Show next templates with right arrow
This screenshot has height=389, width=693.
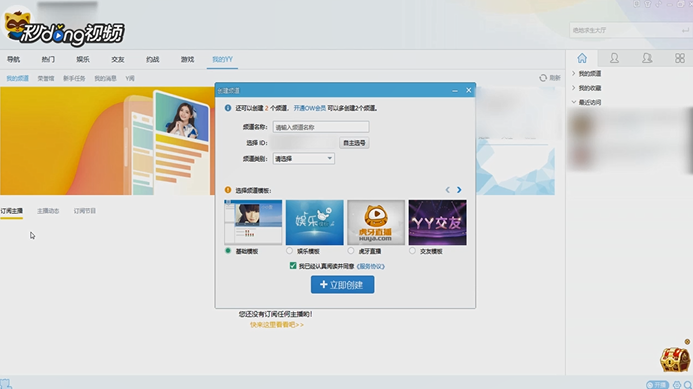(459, 190)
